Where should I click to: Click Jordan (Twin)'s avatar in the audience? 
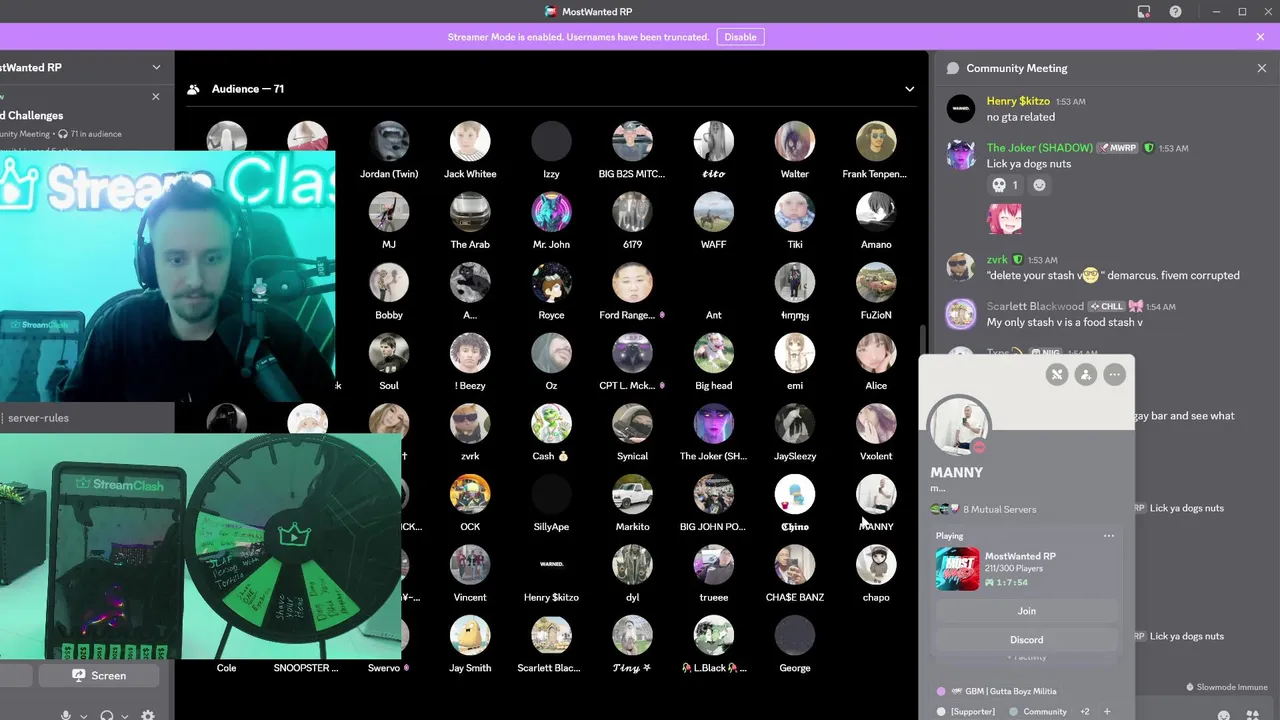[389, 142]
